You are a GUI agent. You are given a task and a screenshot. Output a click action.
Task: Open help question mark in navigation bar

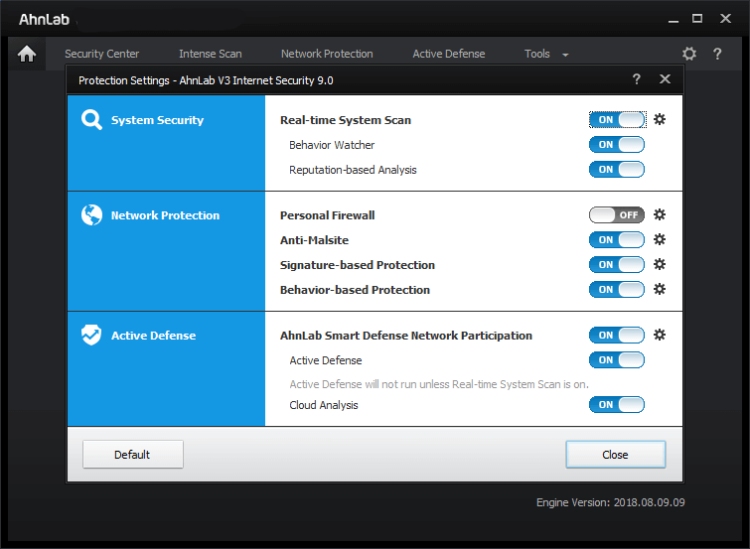pos(717,54)
